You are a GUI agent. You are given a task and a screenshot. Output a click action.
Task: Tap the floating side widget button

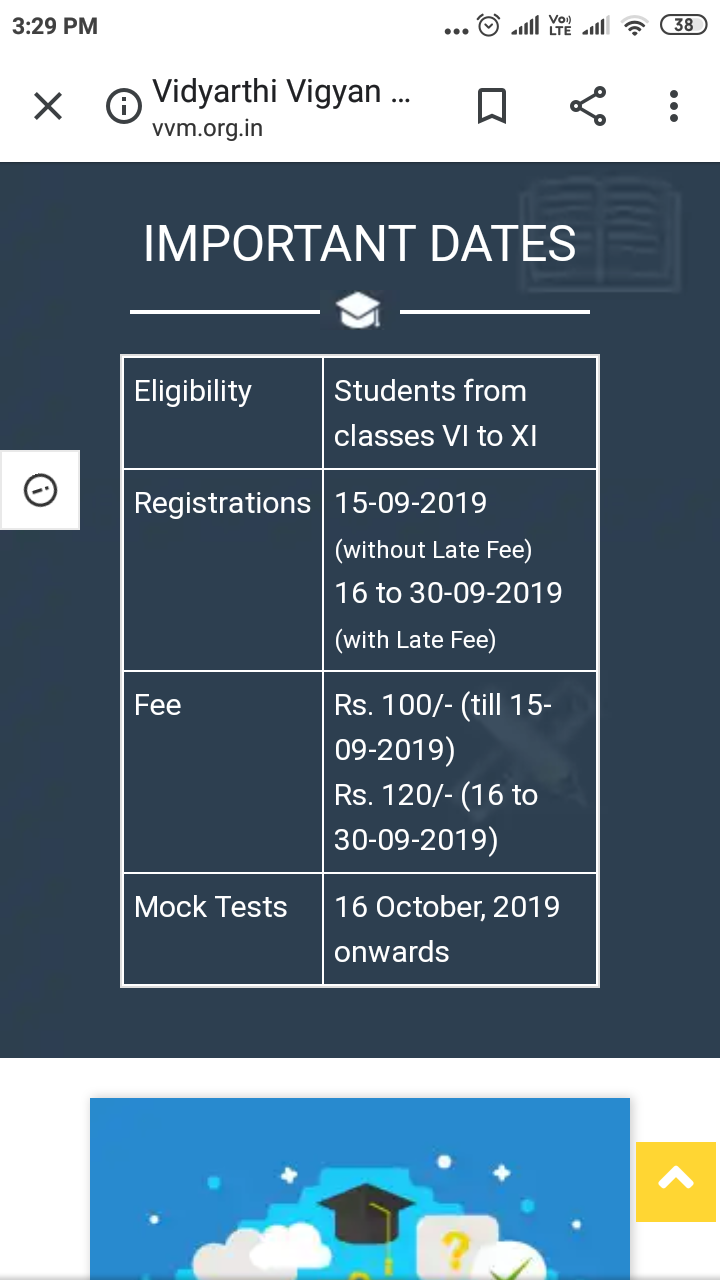(40, 490)
